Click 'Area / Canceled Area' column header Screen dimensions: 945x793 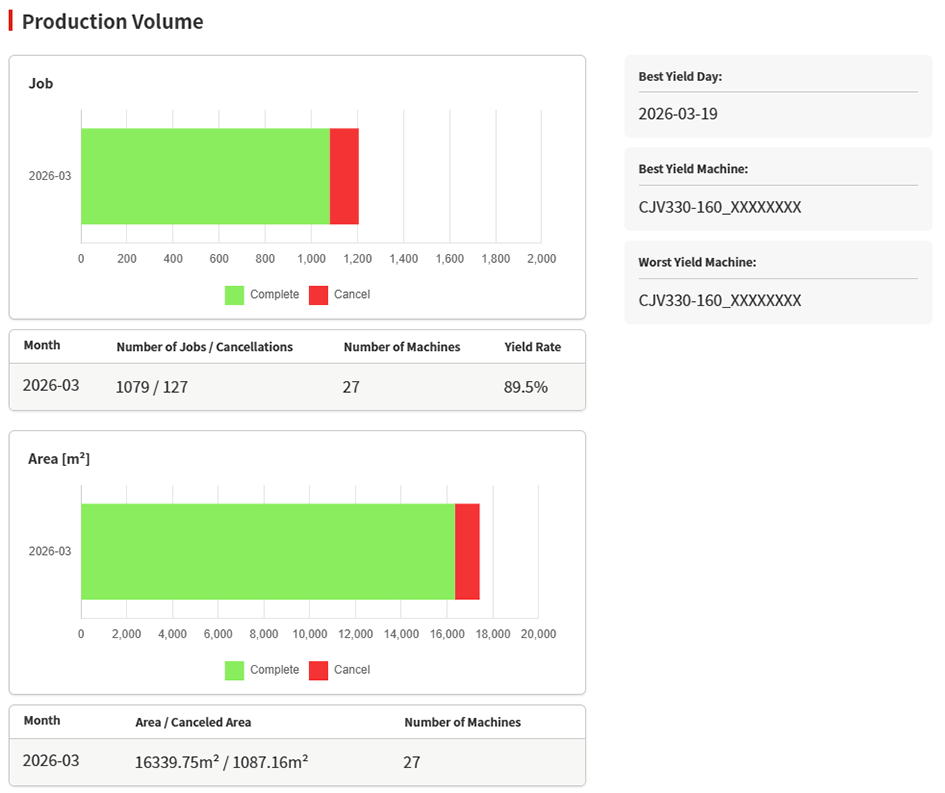coord(193,722)
